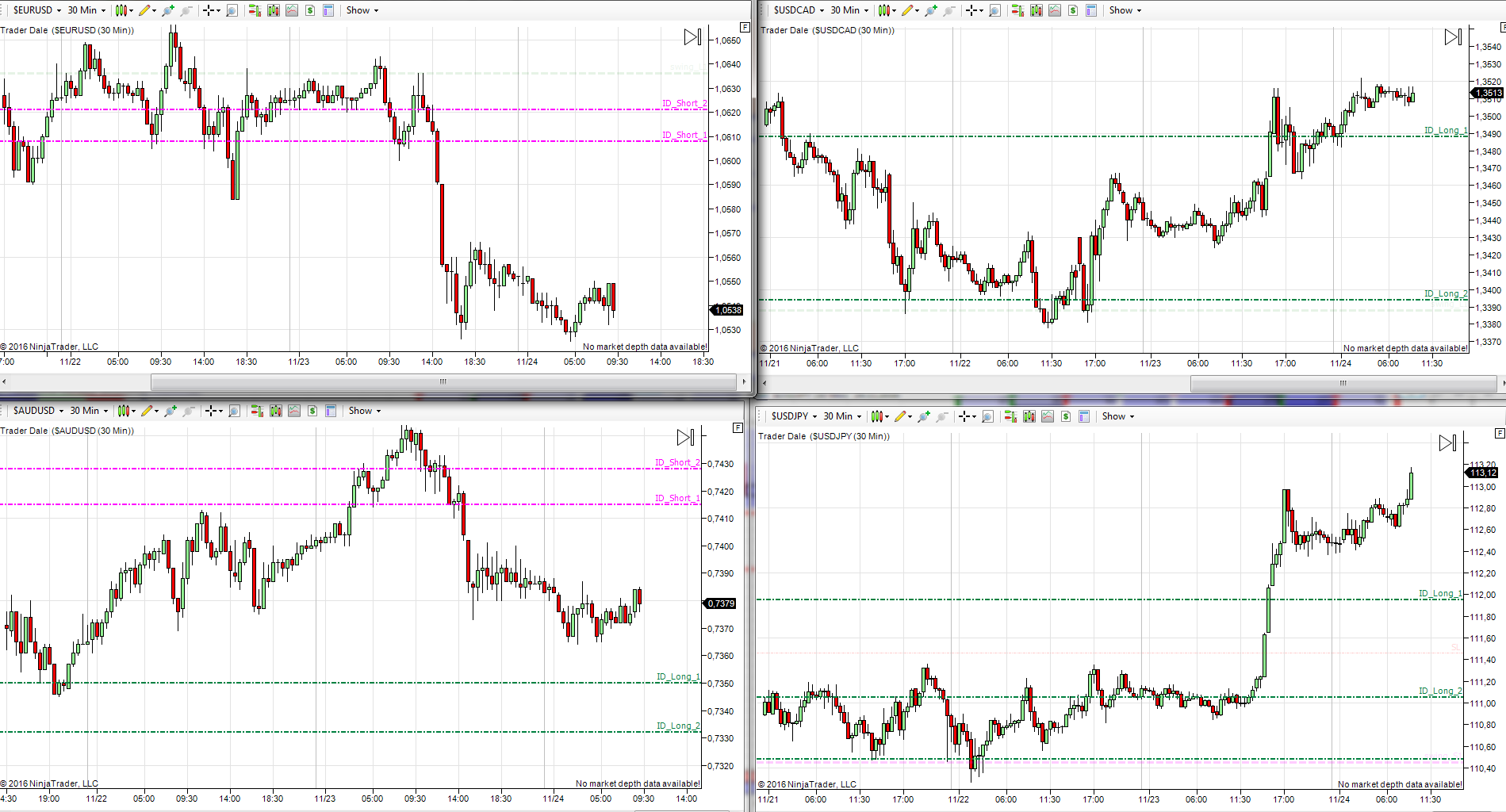The image size is (1506, 812).
Task: Click the EURUSD scrollbar right arrow
Action: tap(744, 382)
